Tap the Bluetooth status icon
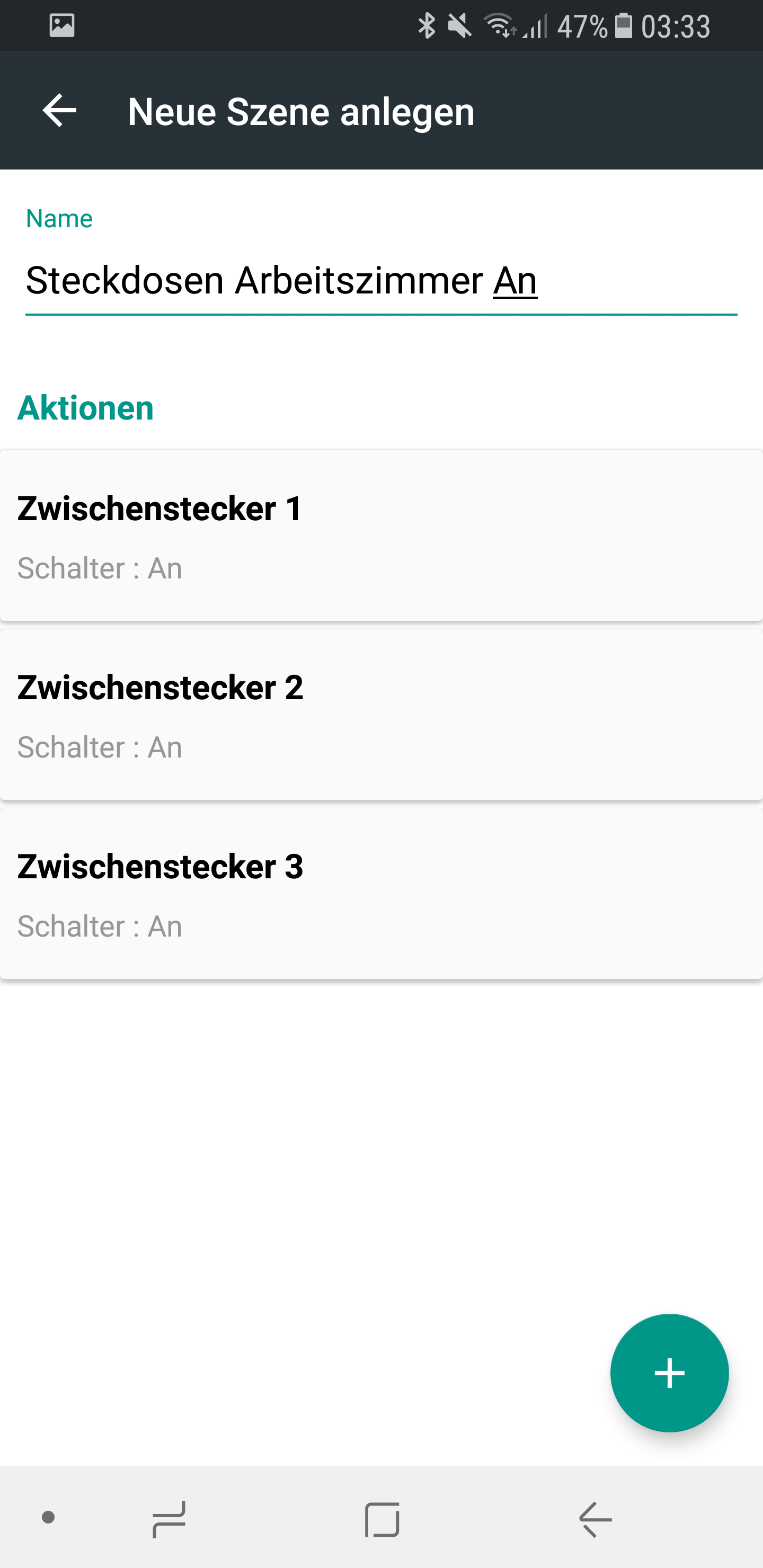 click(x=426, y=26)
